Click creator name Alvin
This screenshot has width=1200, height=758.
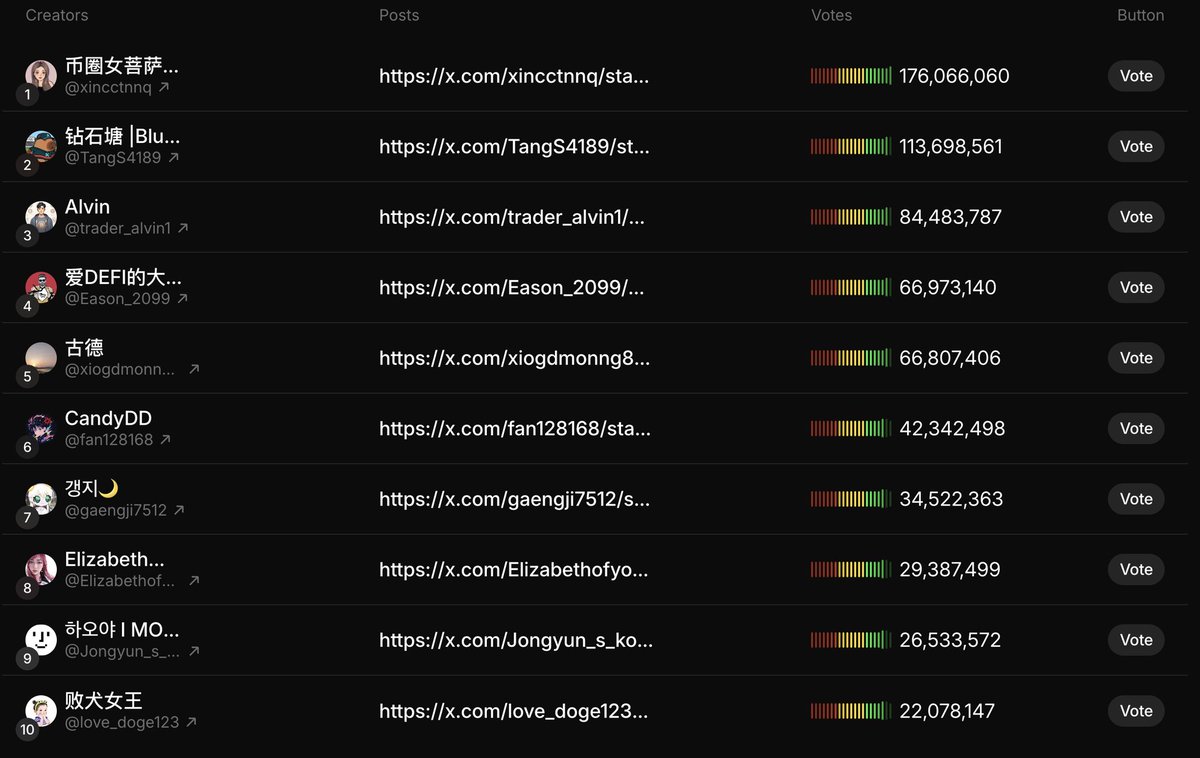click(x=87, y=207)
